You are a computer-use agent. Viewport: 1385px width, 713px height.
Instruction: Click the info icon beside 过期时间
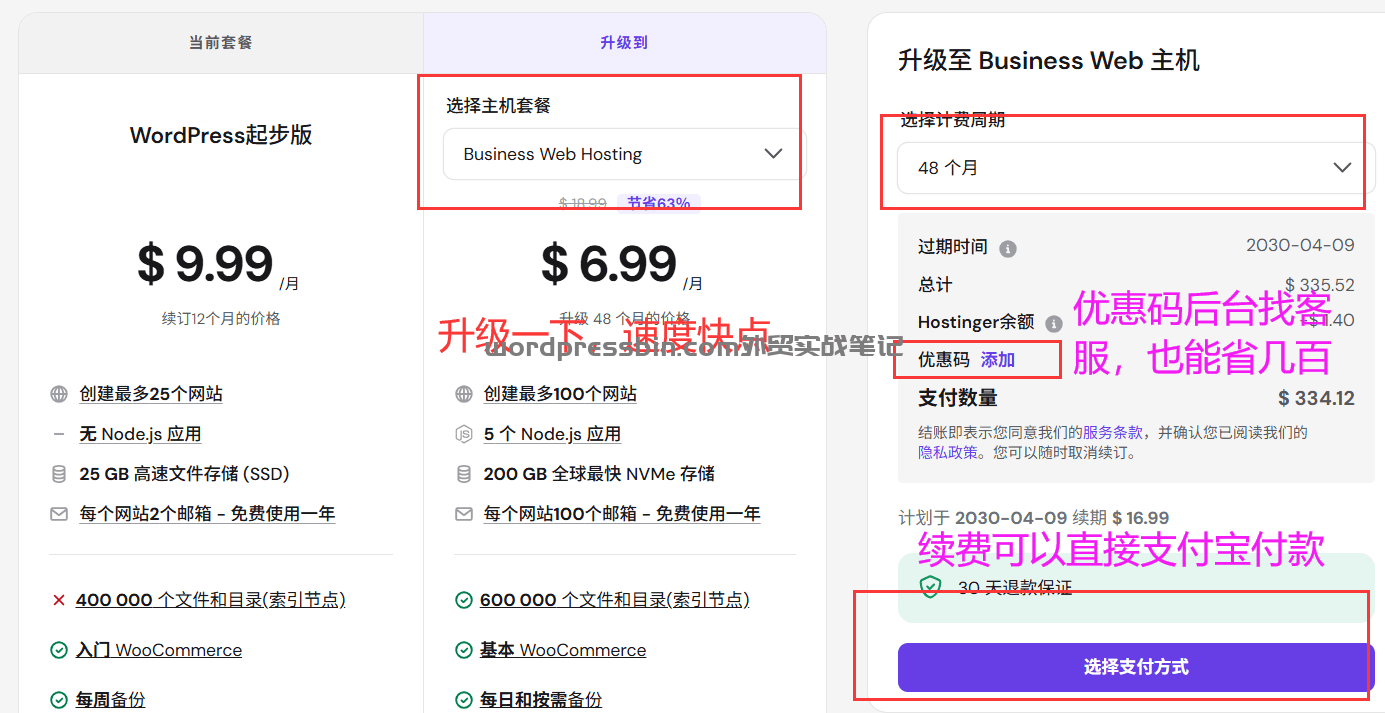click(x=1009, y=247)
